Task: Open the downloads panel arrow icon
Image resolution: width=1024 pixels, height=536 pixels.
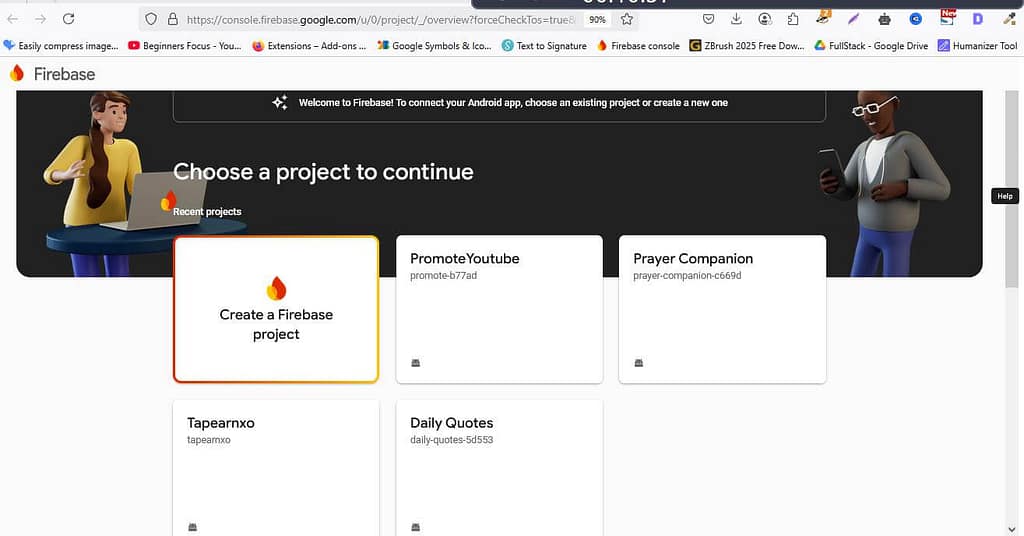Action: 736,19
